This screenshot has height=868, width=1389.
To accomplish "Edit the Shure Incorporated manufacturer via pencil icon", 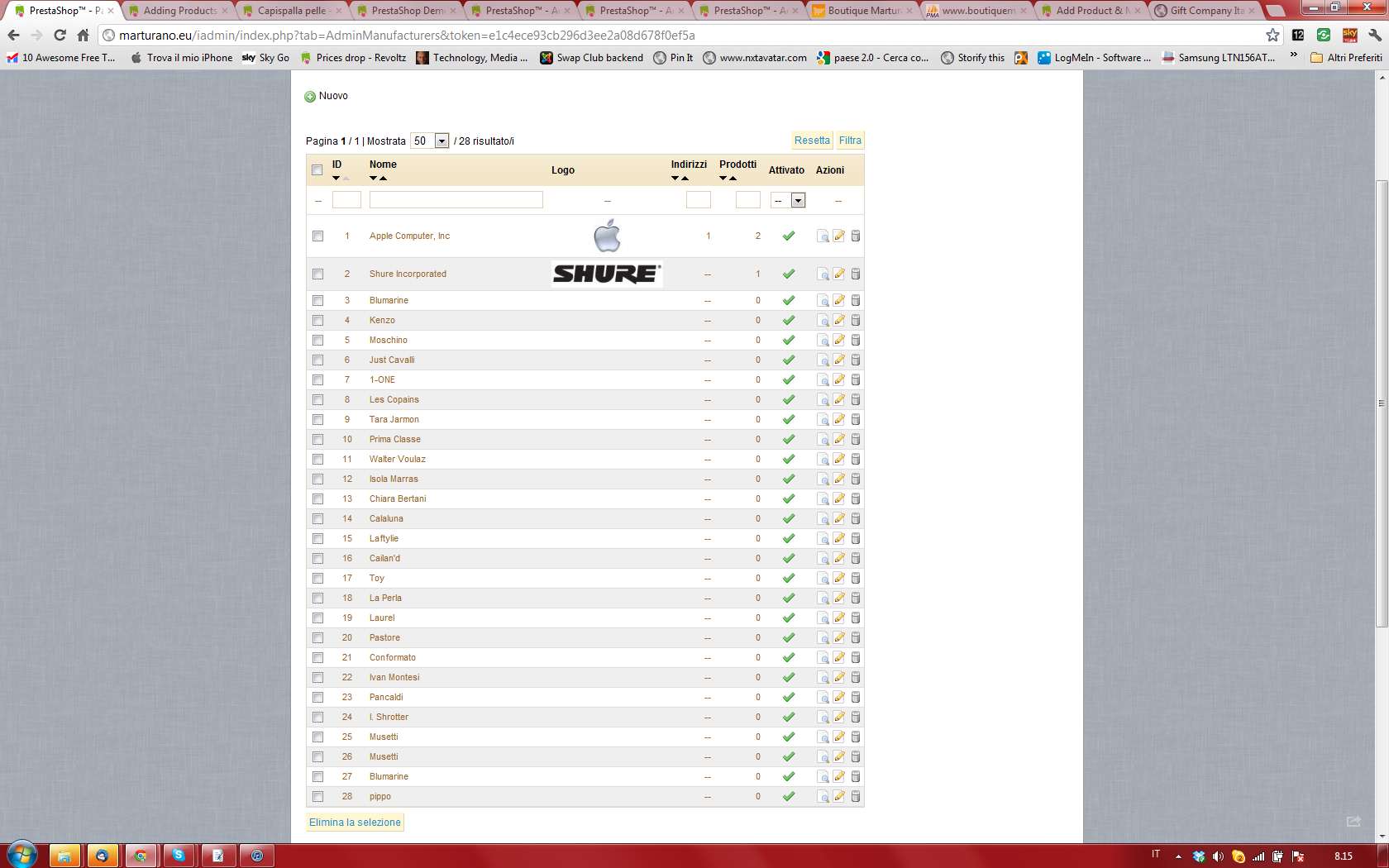I will coord(839,274).
